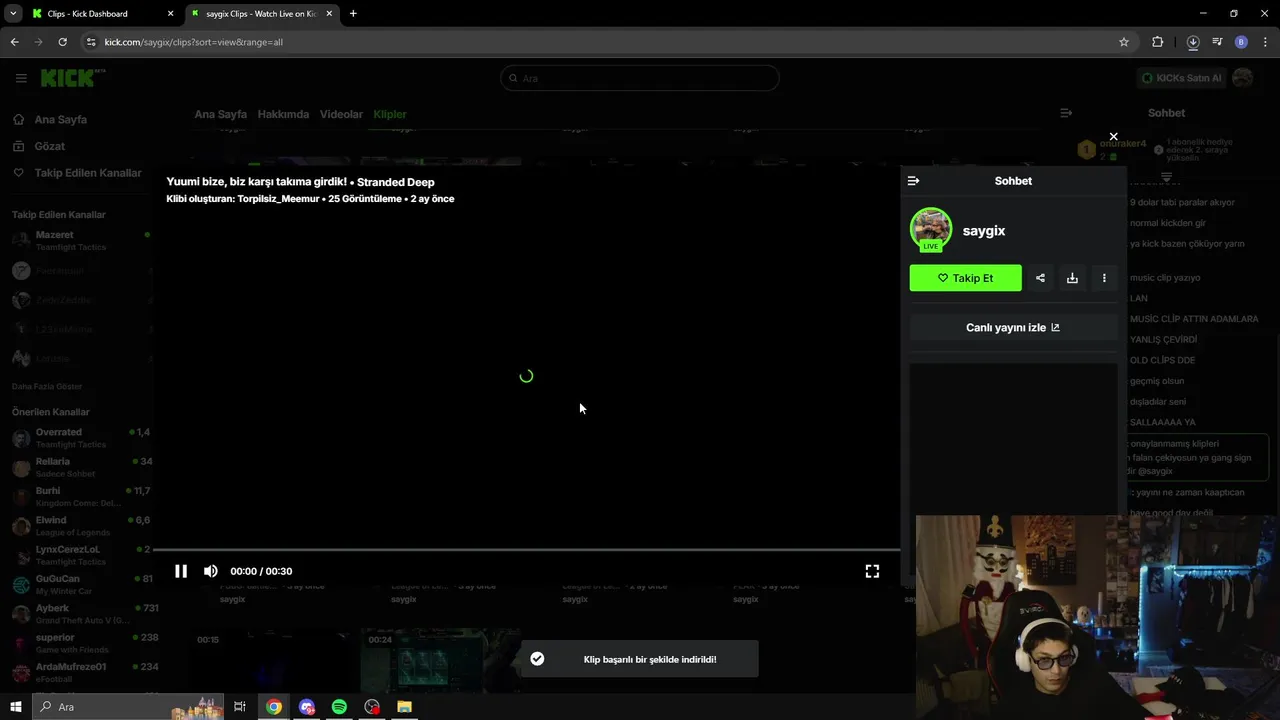
Task: Open the recommended channel Burhi
Action: pos(80,496)
